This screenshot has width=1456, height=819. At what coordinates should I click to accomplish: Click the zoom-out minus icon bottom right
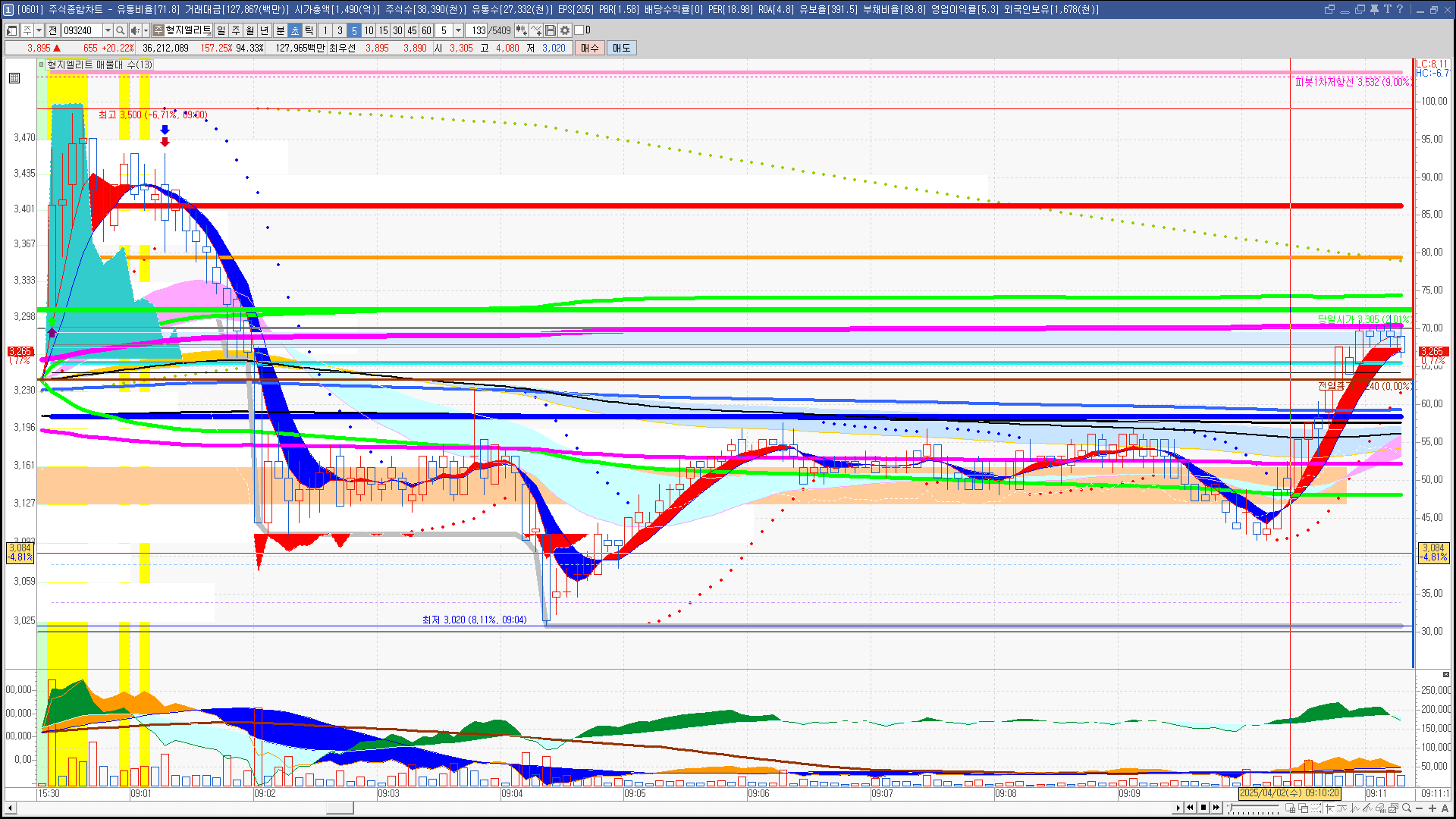1420,808
